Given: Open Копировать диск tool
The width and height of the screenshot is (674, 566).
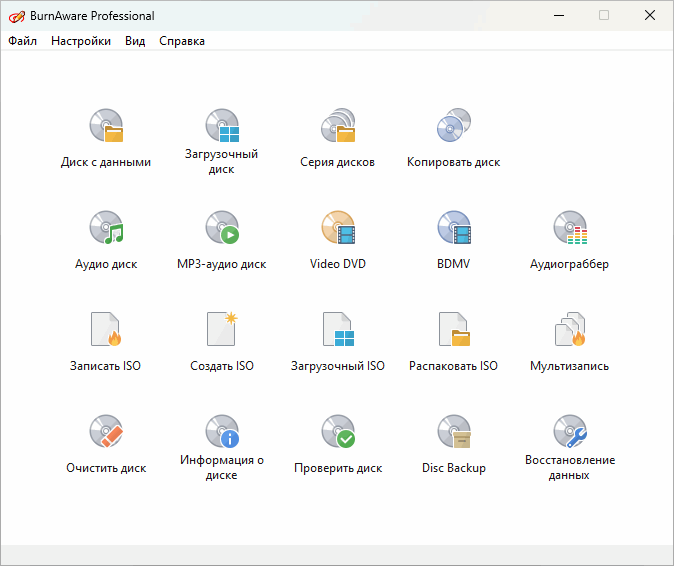Looking at the screenshot, I should point(453,127).
